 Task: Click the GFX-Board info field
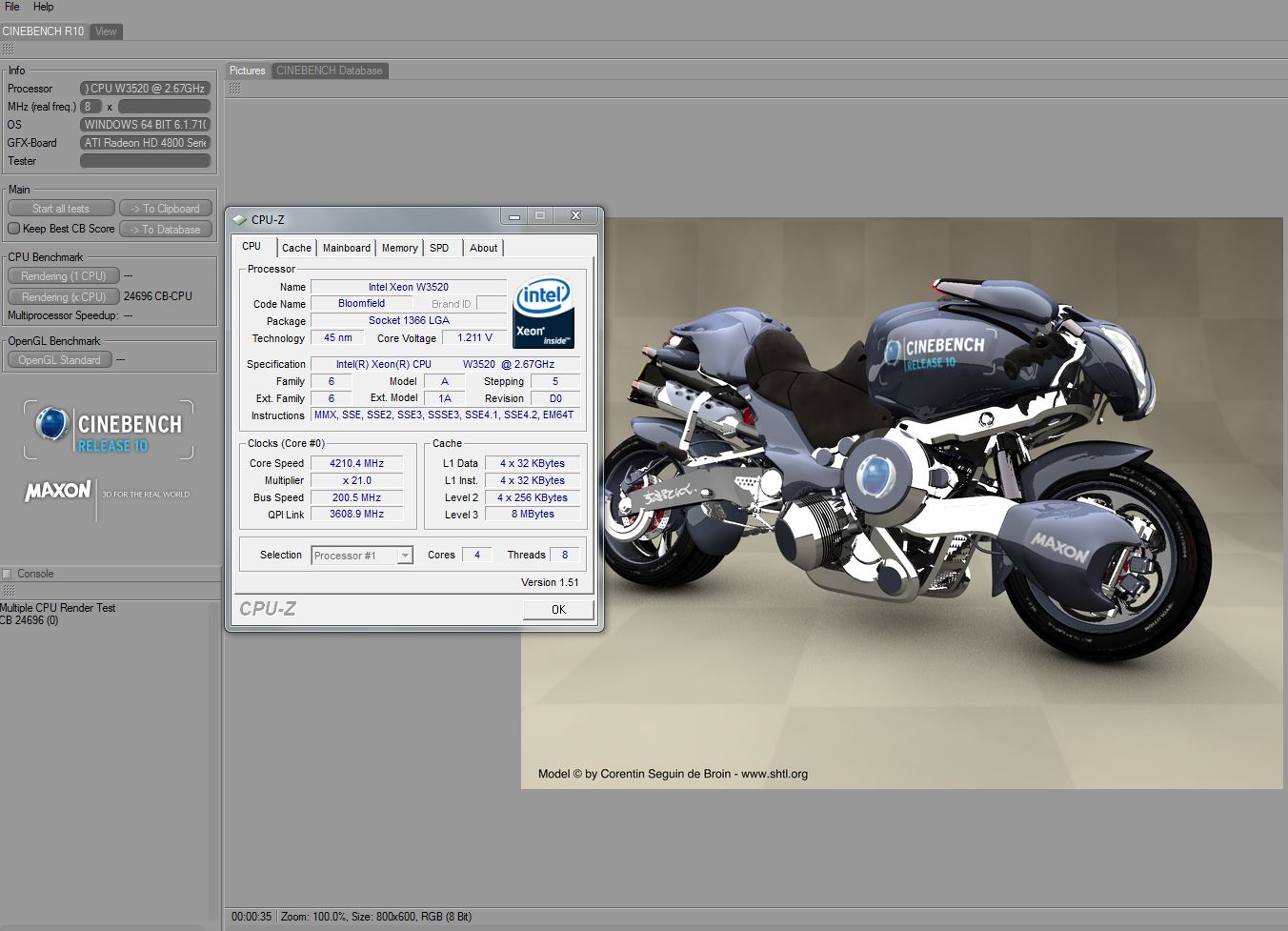[x=145, y=143]
